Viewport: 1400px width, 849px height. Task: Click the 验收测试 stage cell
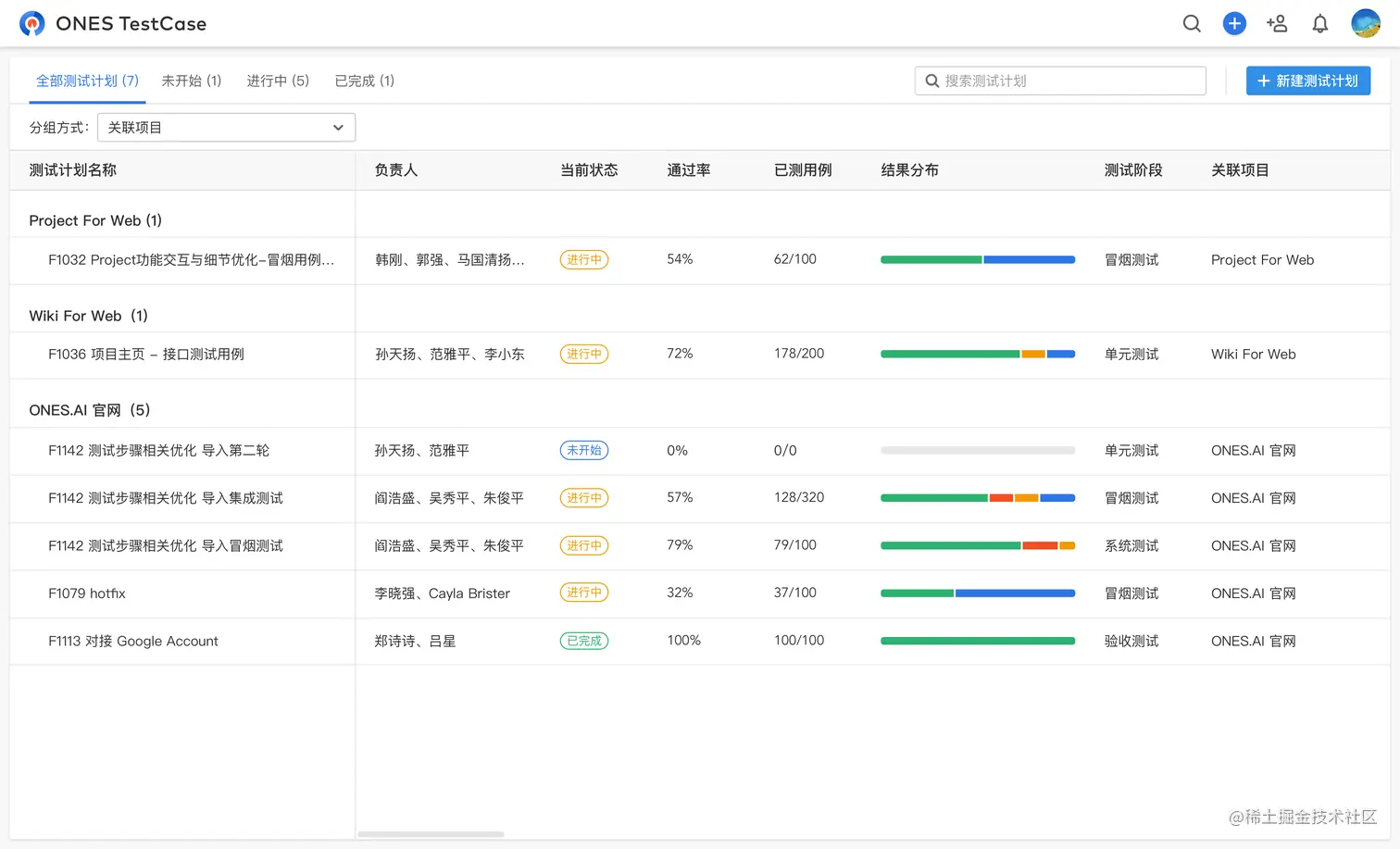[1131, 642]
